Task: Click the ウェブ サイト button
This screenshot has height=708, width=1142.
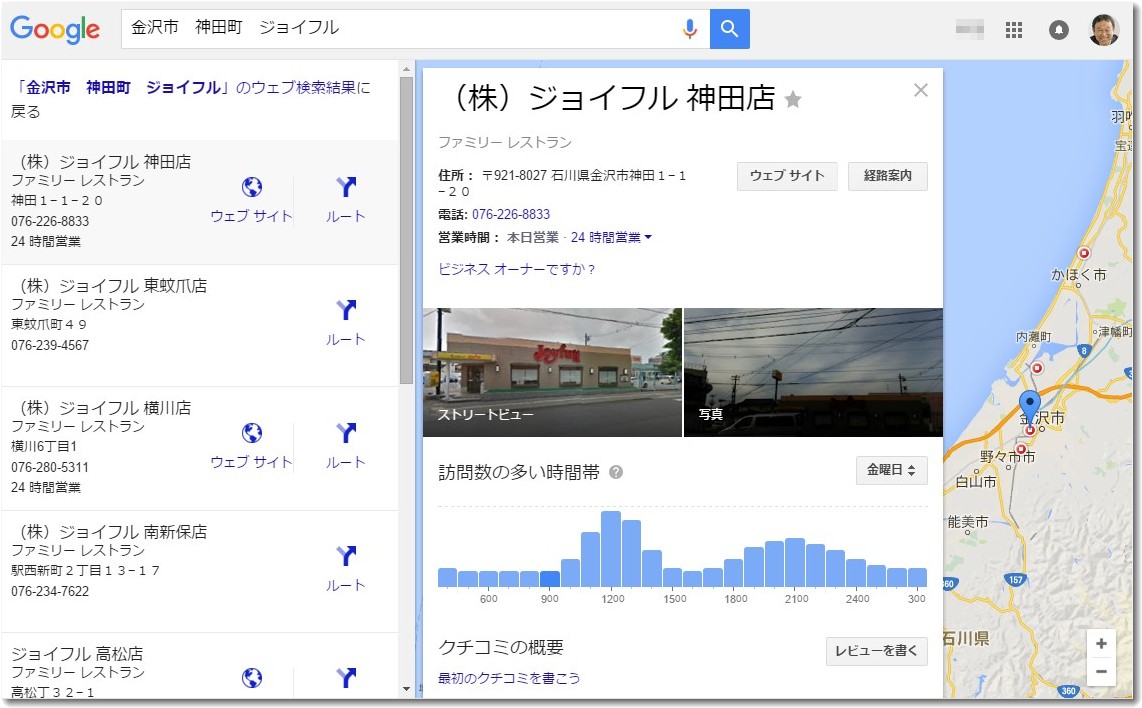Action: 787,176
